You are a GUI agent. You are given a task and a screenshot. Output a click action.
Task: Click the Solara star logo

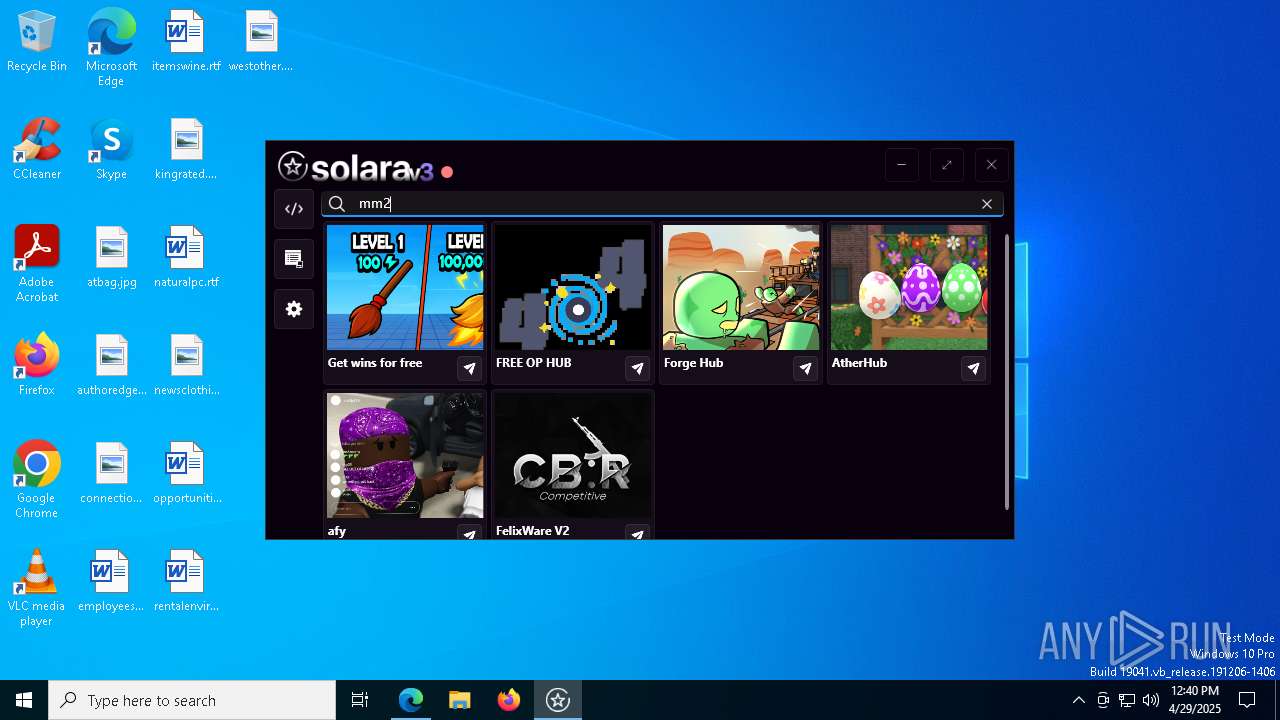pyautogui.click(x=292, y=166)
